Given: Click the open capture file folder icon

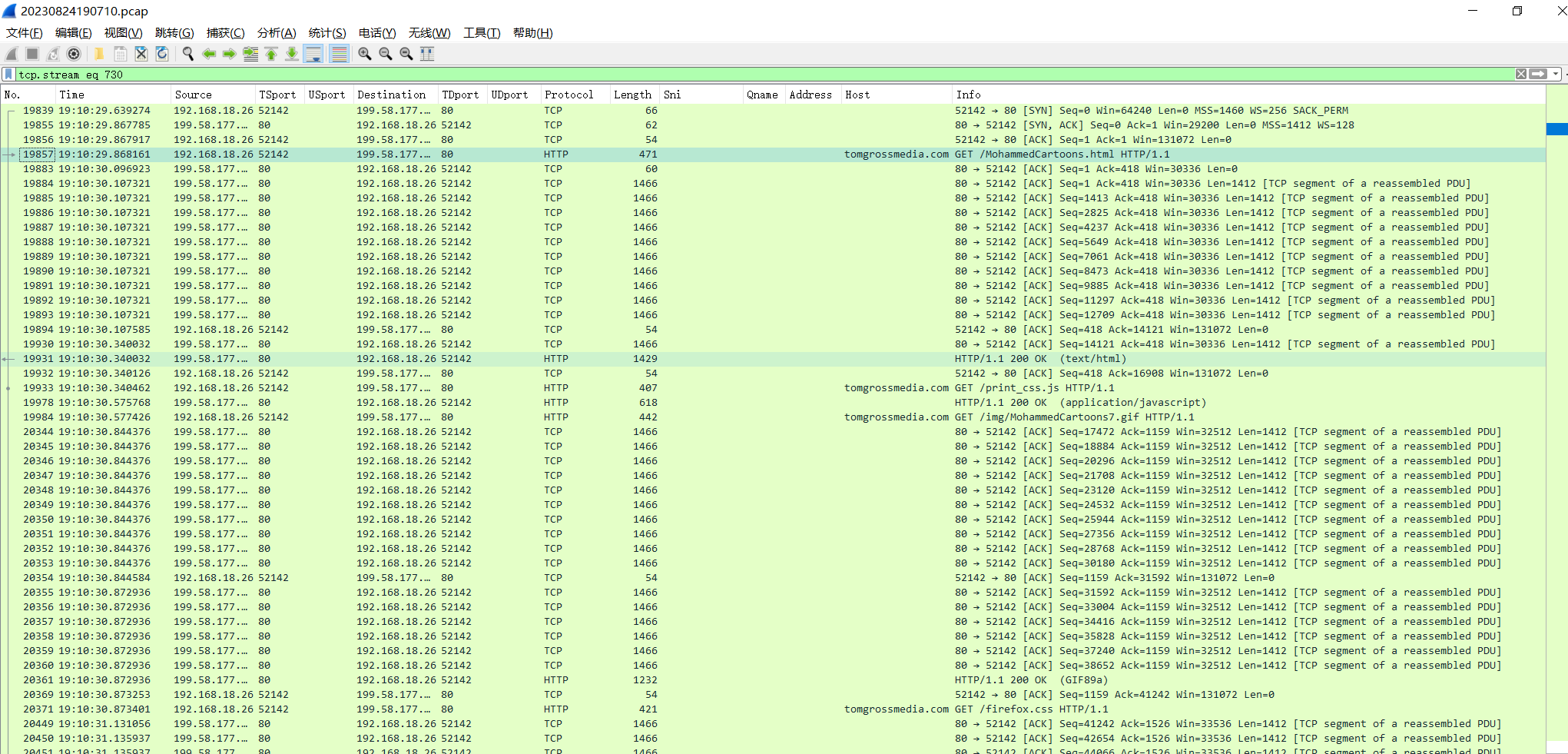Looking at the screenshot, I should point(99,54).
